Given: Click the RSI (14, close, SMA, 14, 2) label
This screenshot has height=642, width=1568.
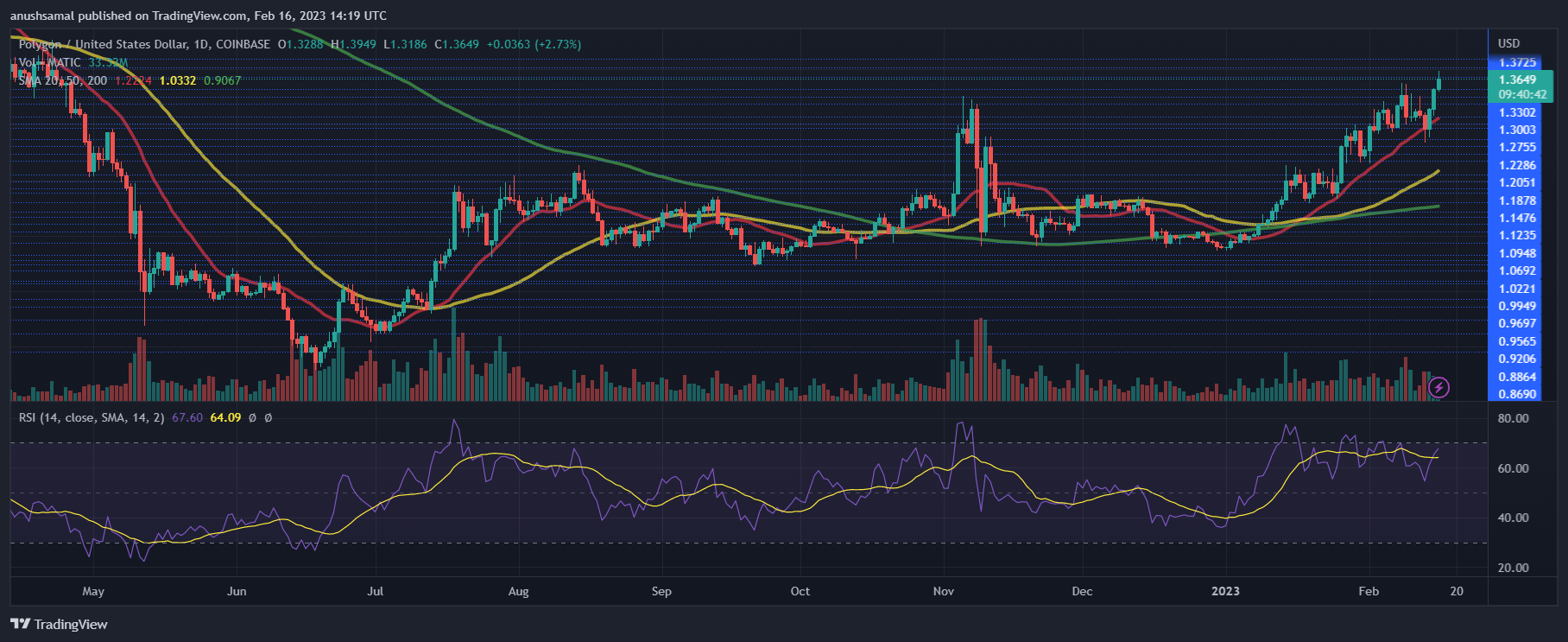Looking at the screenshot, I should click(92, 417).
